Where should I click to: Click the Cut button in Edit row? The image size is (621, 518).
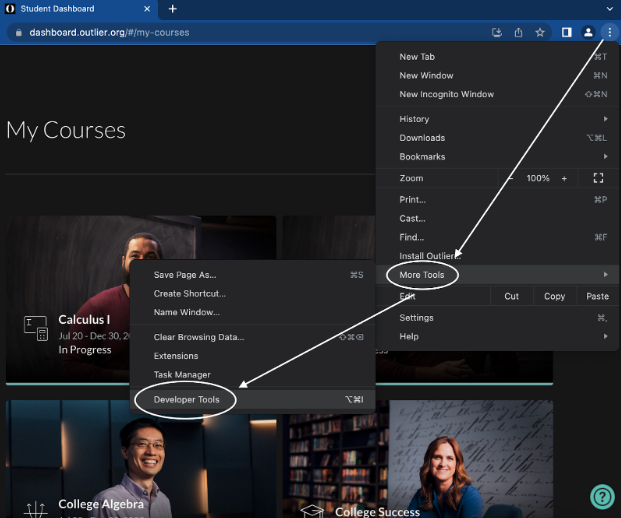tap(511, 296)
